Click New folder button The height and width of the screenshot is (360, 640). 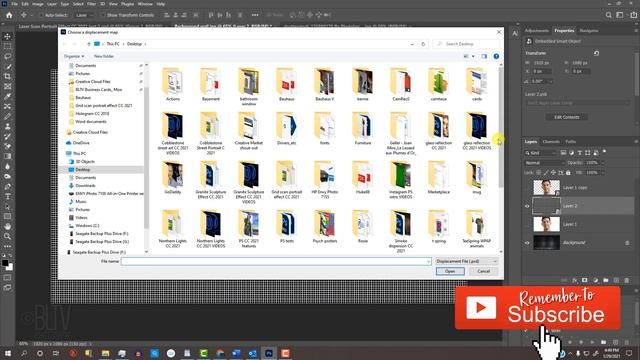(104, 56)
